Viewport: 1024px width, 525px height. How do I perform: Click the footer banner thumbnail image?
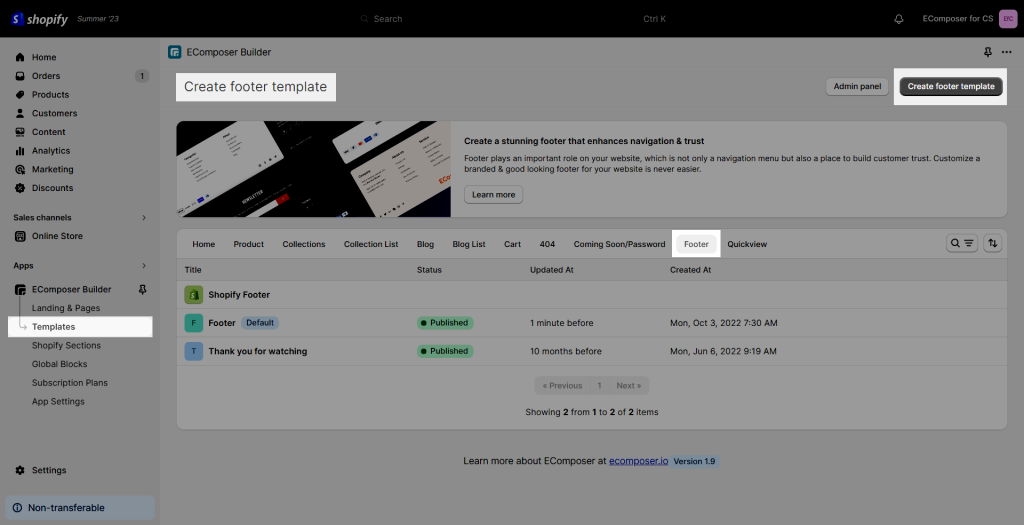pyautogui.click(x=313, y=169)
